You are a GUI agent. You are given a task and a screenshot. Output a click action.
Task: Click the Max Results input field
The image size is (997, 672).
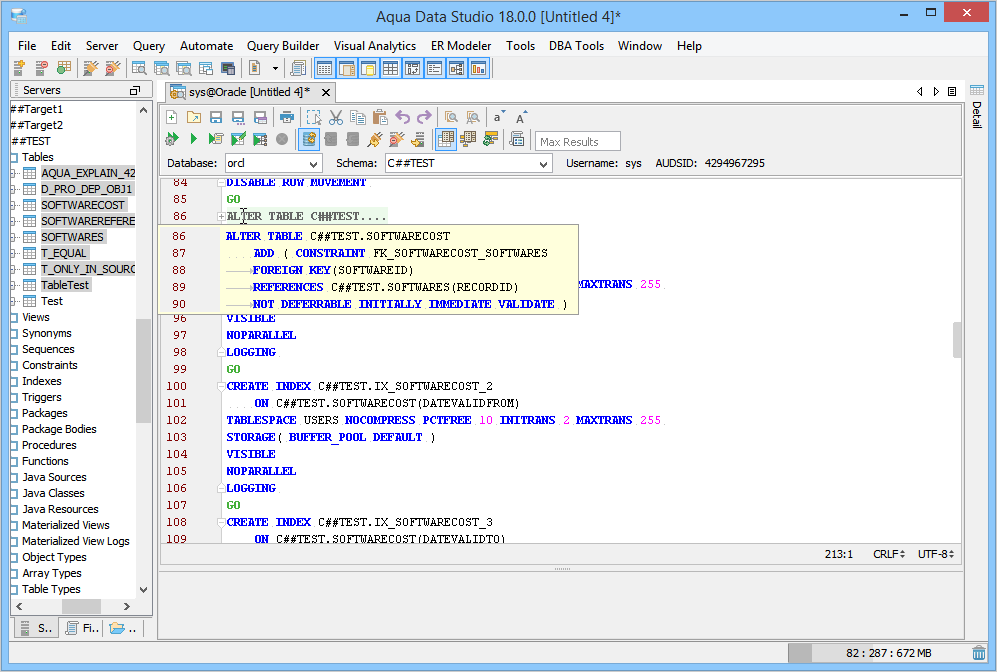[x=578, y=142]
